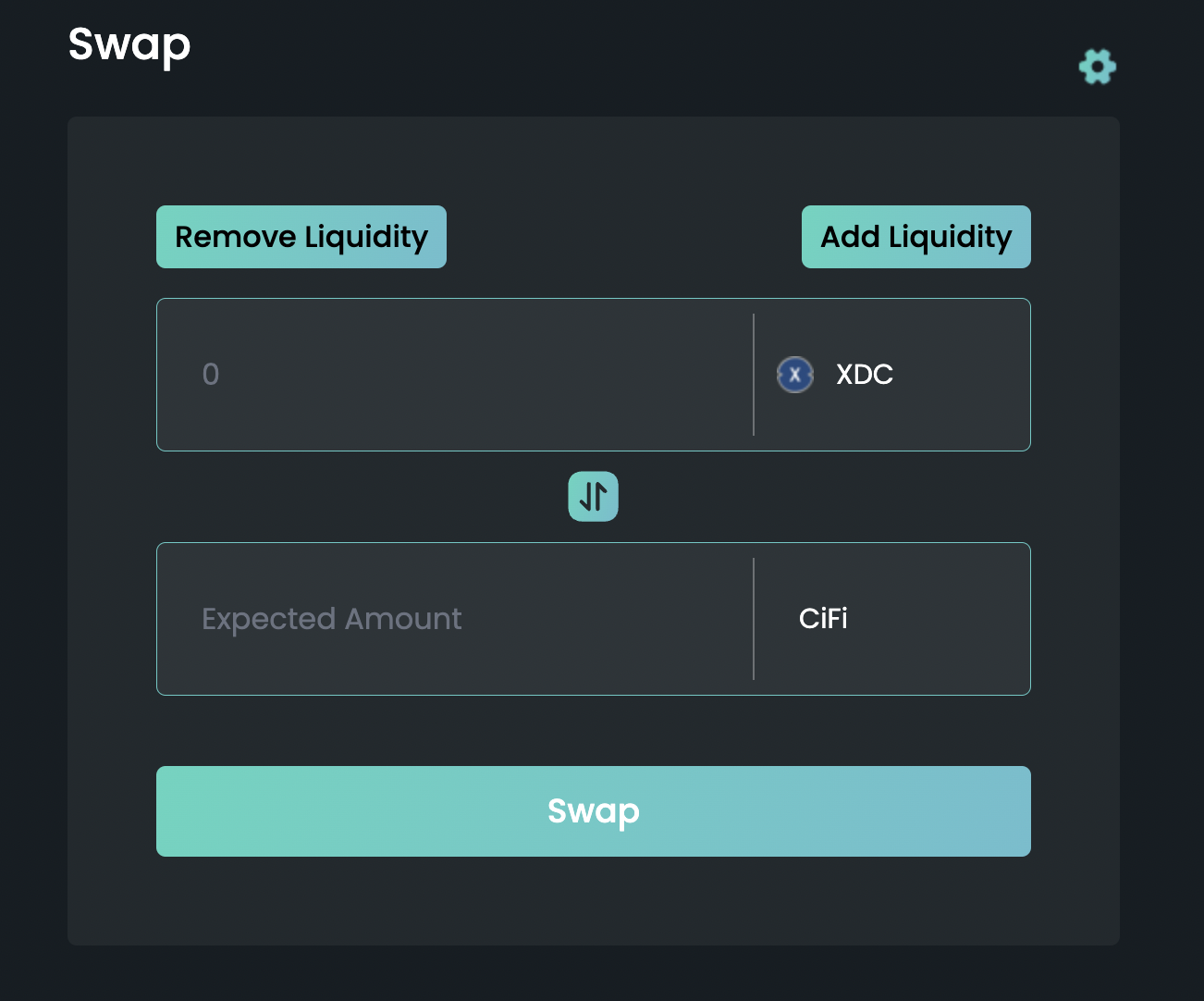
Task: Reverse swap direction between XDC and CiFi
Action: [x=593, y=497]
